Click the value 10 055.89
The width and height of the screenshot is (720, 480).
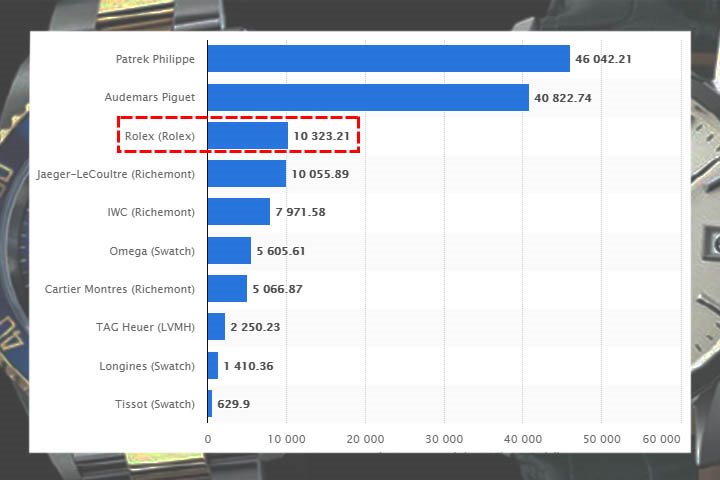[320, 174]
